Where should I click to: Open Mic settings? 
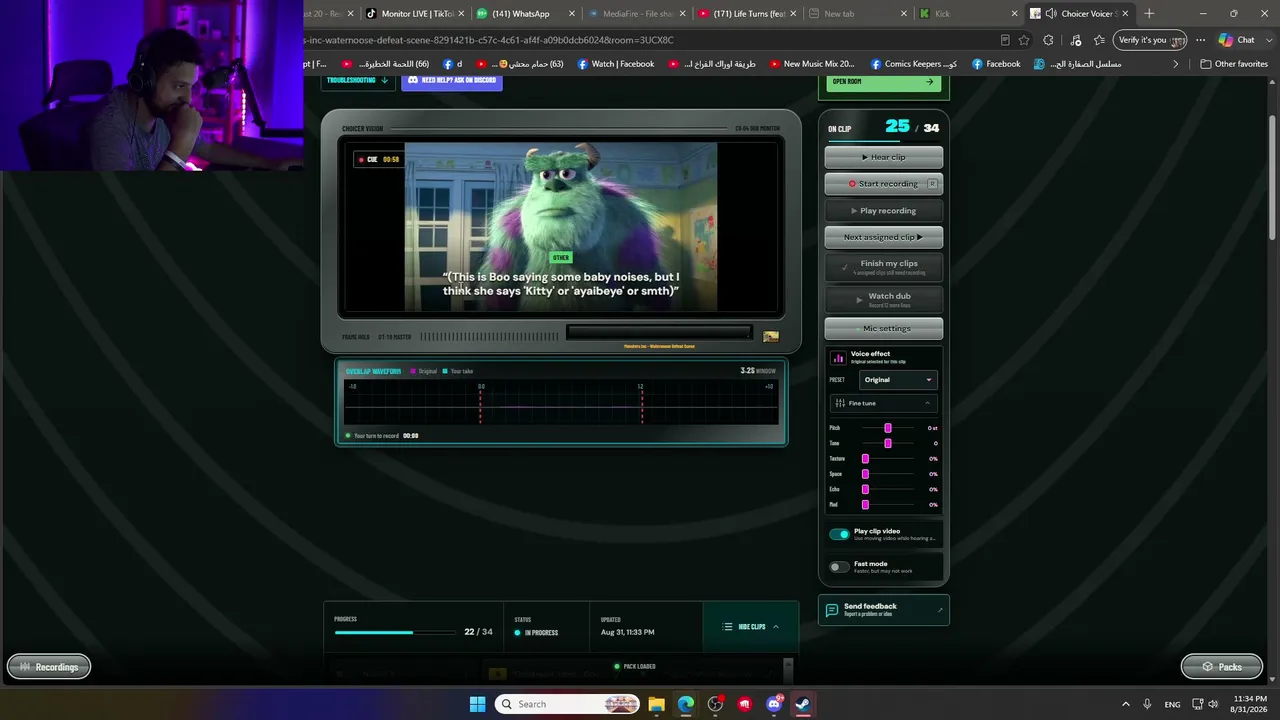[884, 328]
